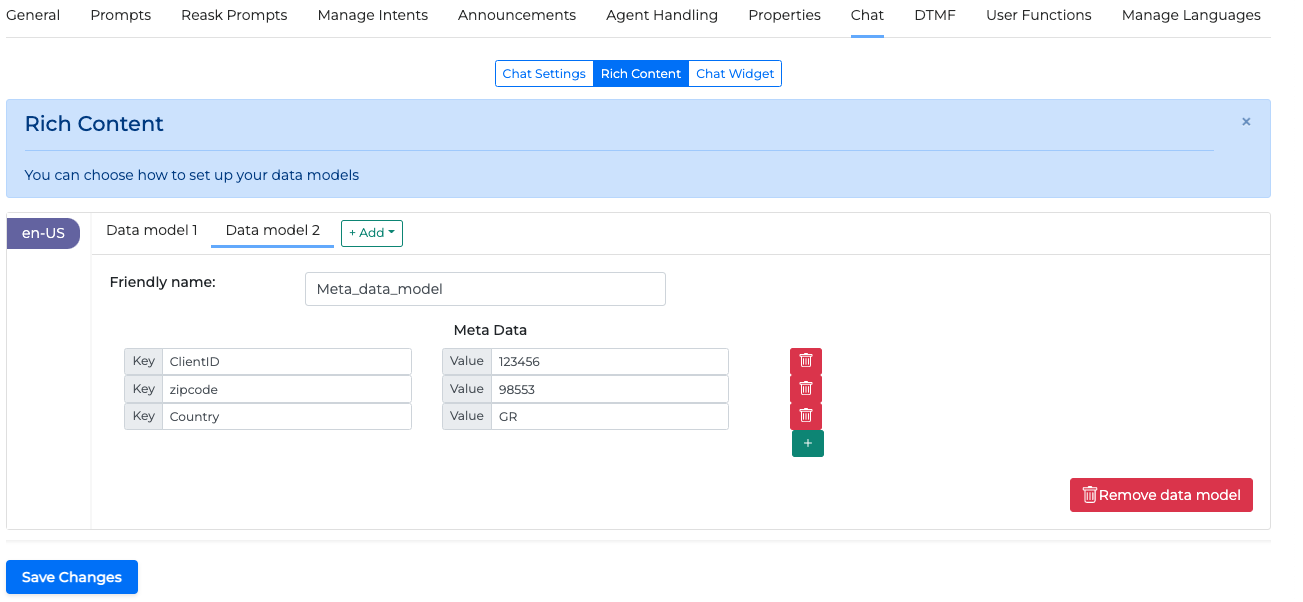This screenshot has height=602, width=1303.
Task: Delete the ClientID metadata row
Action: [805, 361]
